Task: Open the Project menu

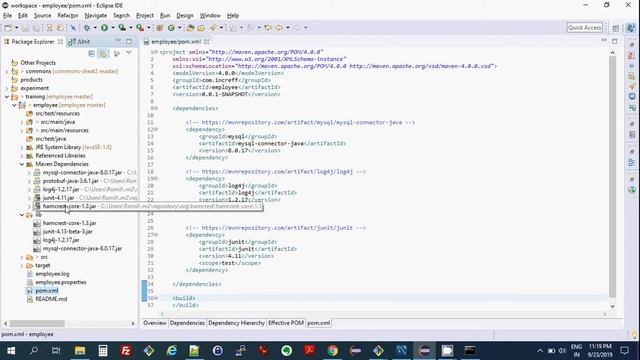Action: click(144, 16)
